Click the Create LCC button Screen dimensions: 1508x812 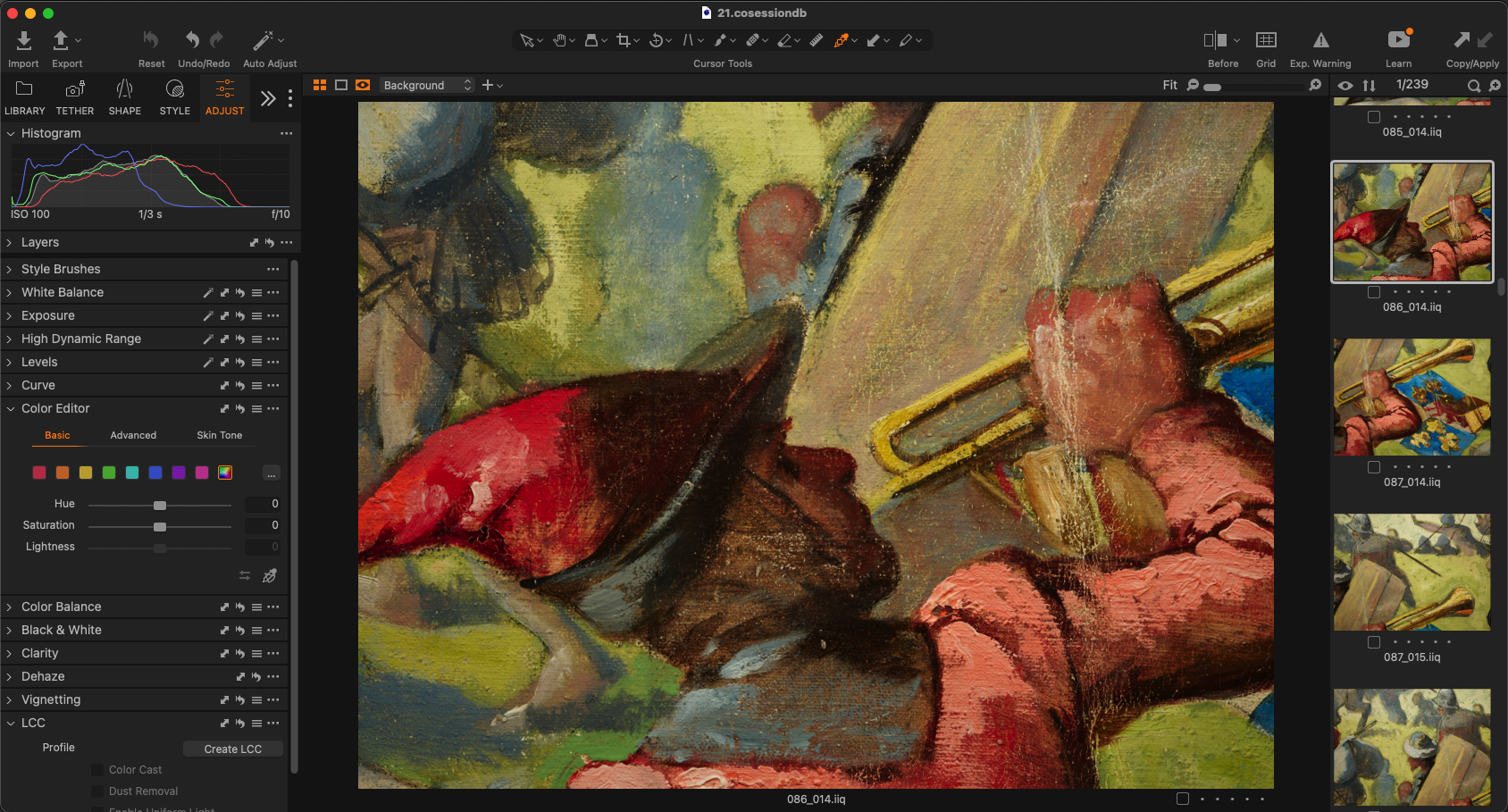(x=233, y=749)
